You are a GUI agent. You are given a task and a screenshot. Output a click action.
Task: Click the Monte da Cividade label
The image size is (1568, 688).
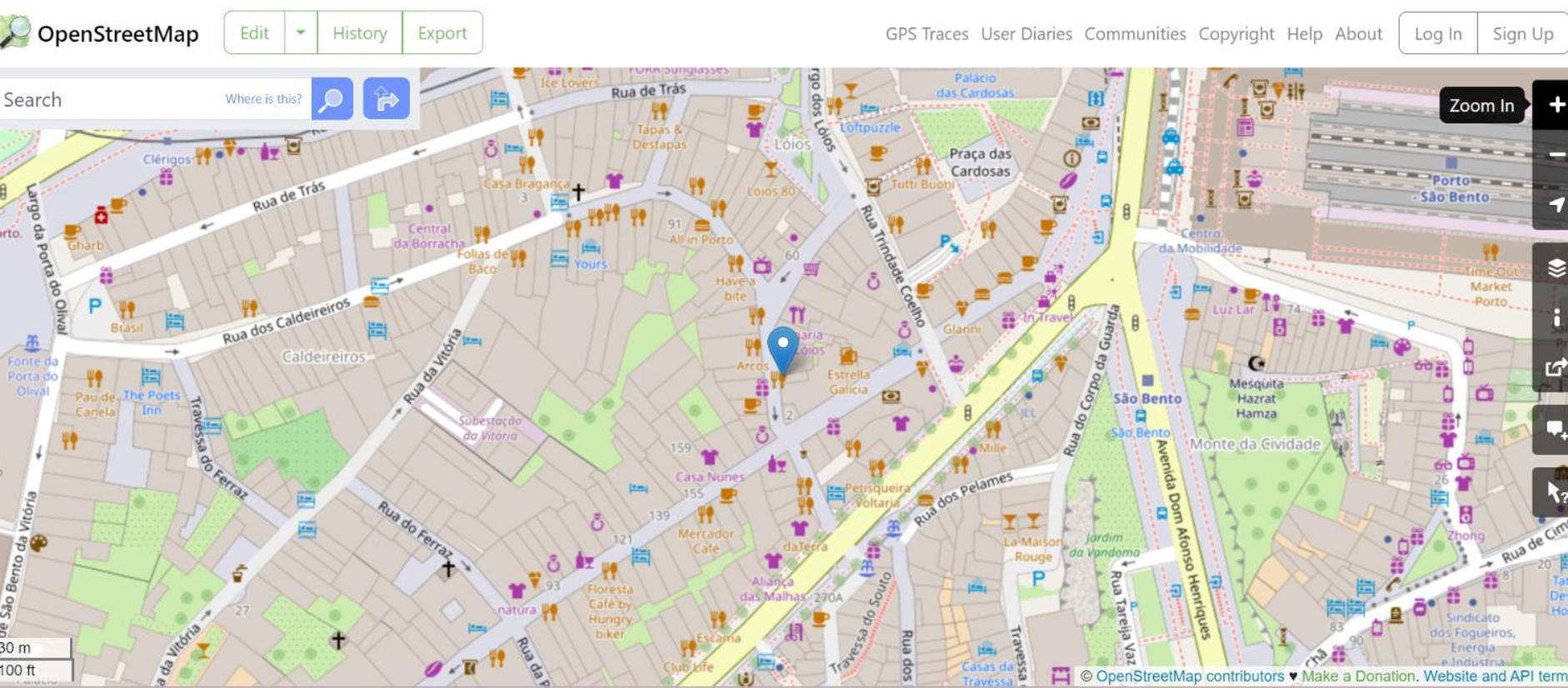(1255, 444)
